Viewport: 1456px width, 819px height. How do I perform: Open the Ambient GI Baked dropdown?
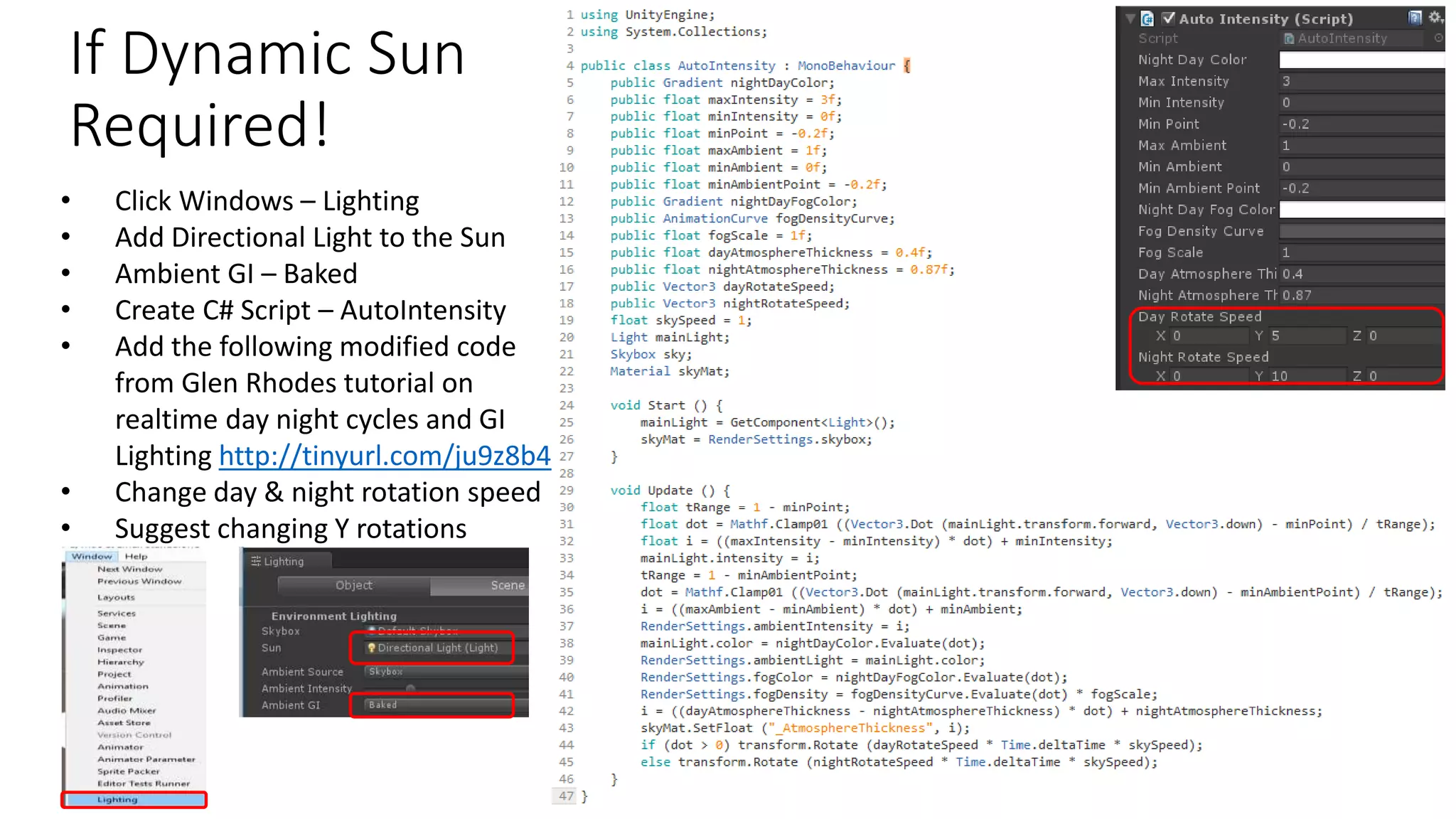[x=446, y=705]
